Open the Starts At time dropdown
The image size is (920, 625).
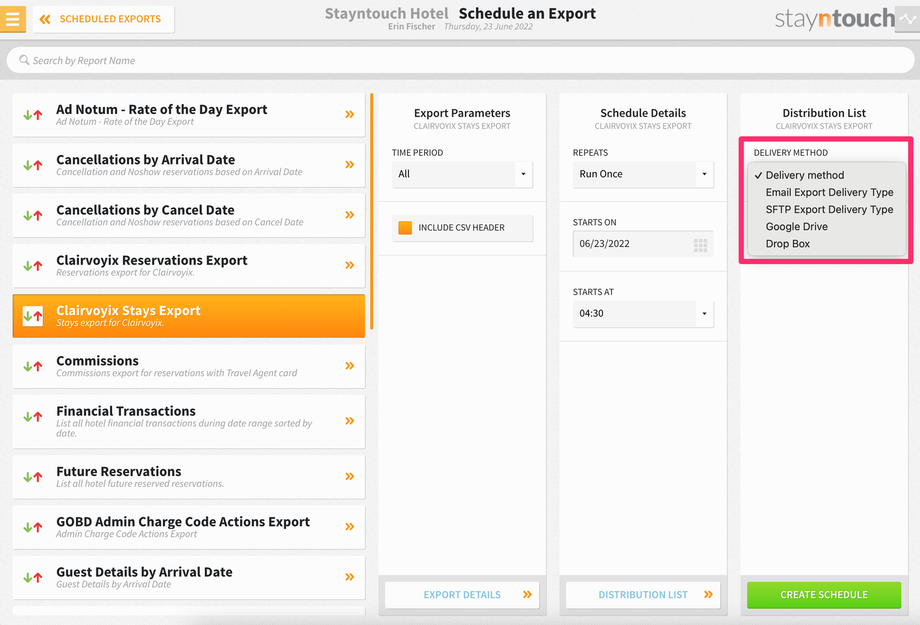[x=643, y=313]
